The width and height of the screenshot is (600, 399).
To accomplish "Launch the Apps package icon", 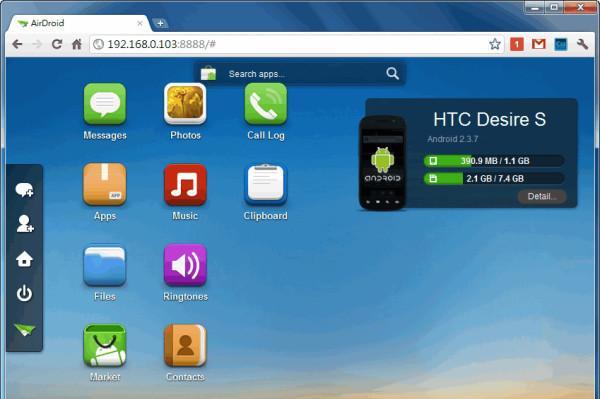I will [105, 184].
